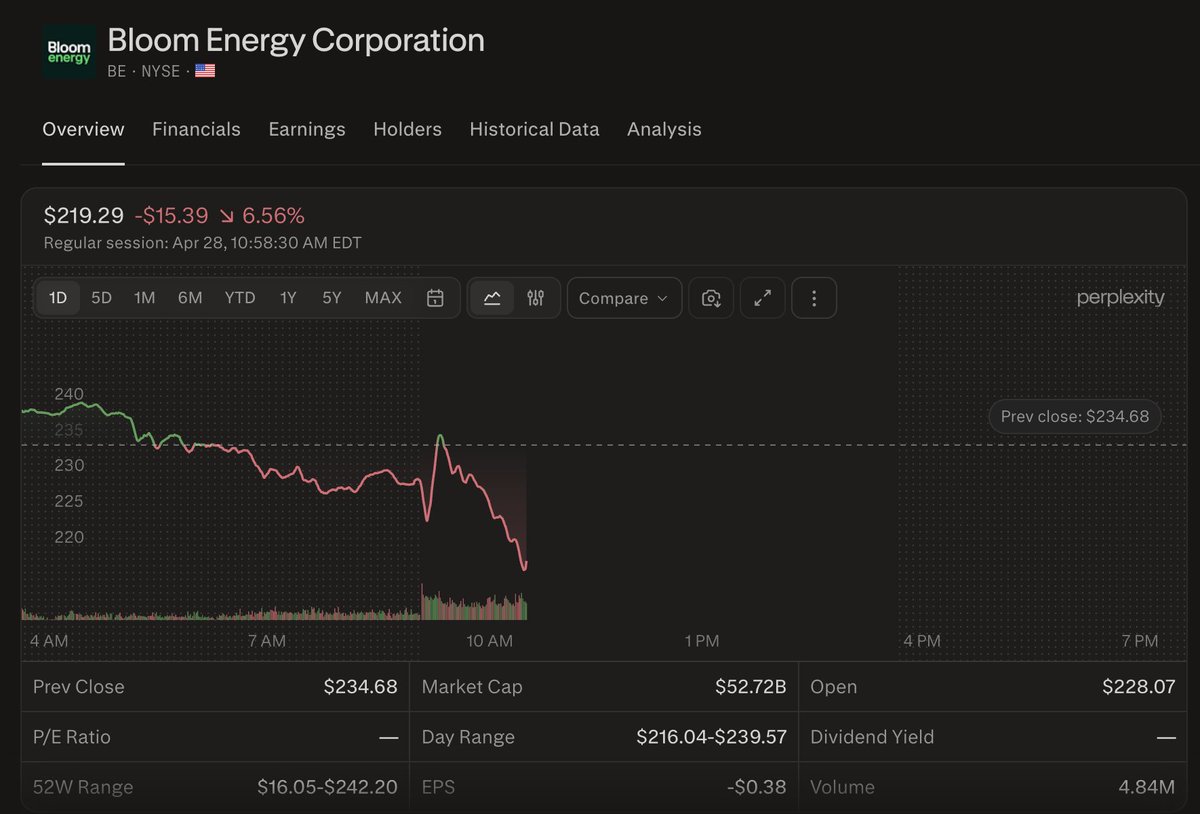Viewport: 1200px width, 814px height.
Task: Click the Prev close: $234.68 chart label
Action: [1075, 416]
